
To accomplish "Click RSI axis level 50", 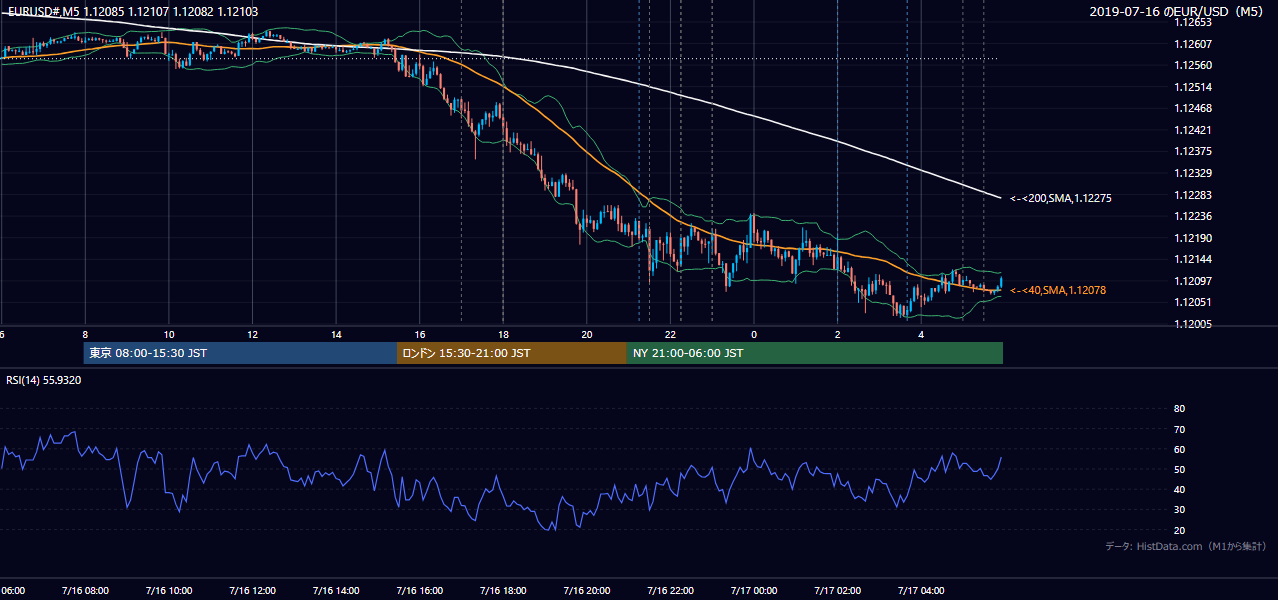I will pos(1179,469).
